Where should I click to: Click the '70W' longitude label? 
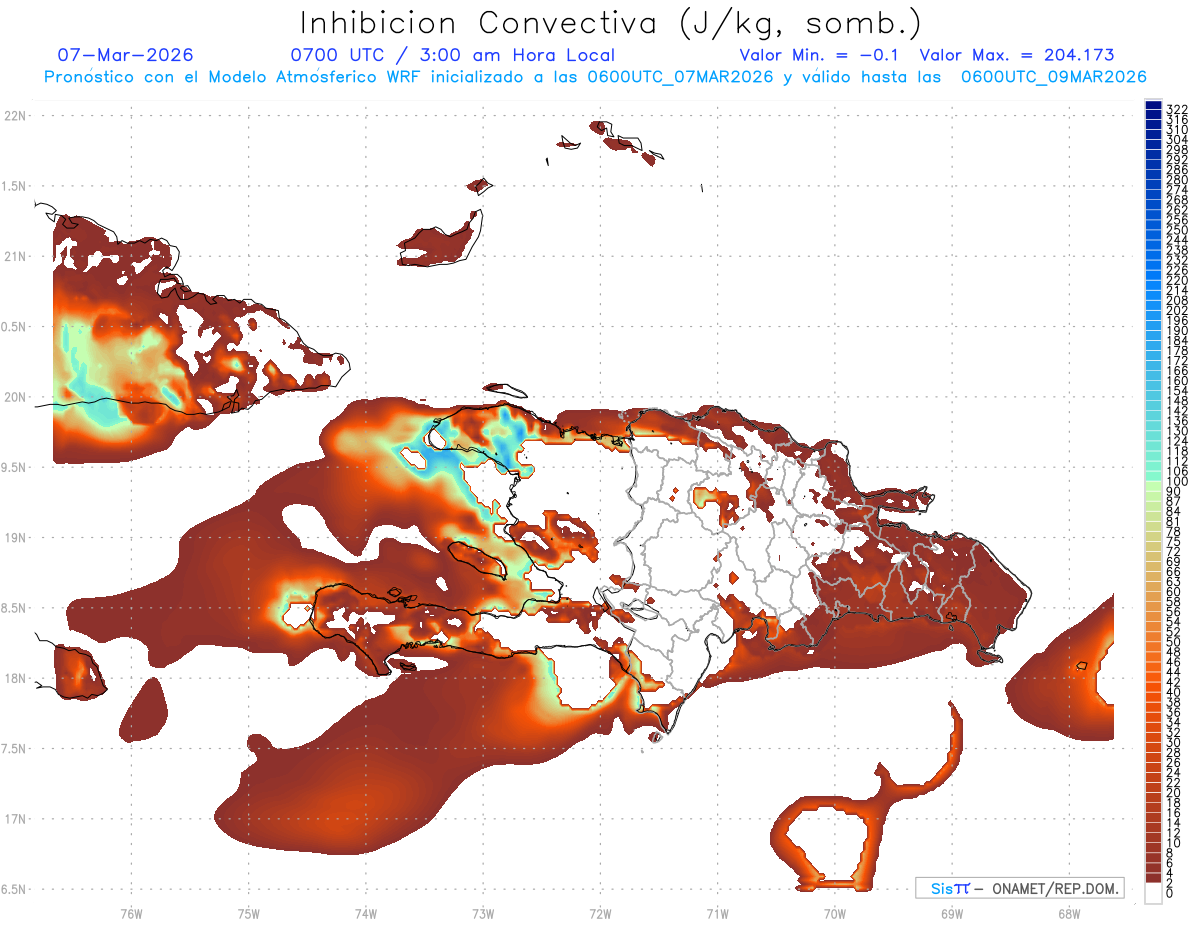pyautogui.click(x=835, y=913)
